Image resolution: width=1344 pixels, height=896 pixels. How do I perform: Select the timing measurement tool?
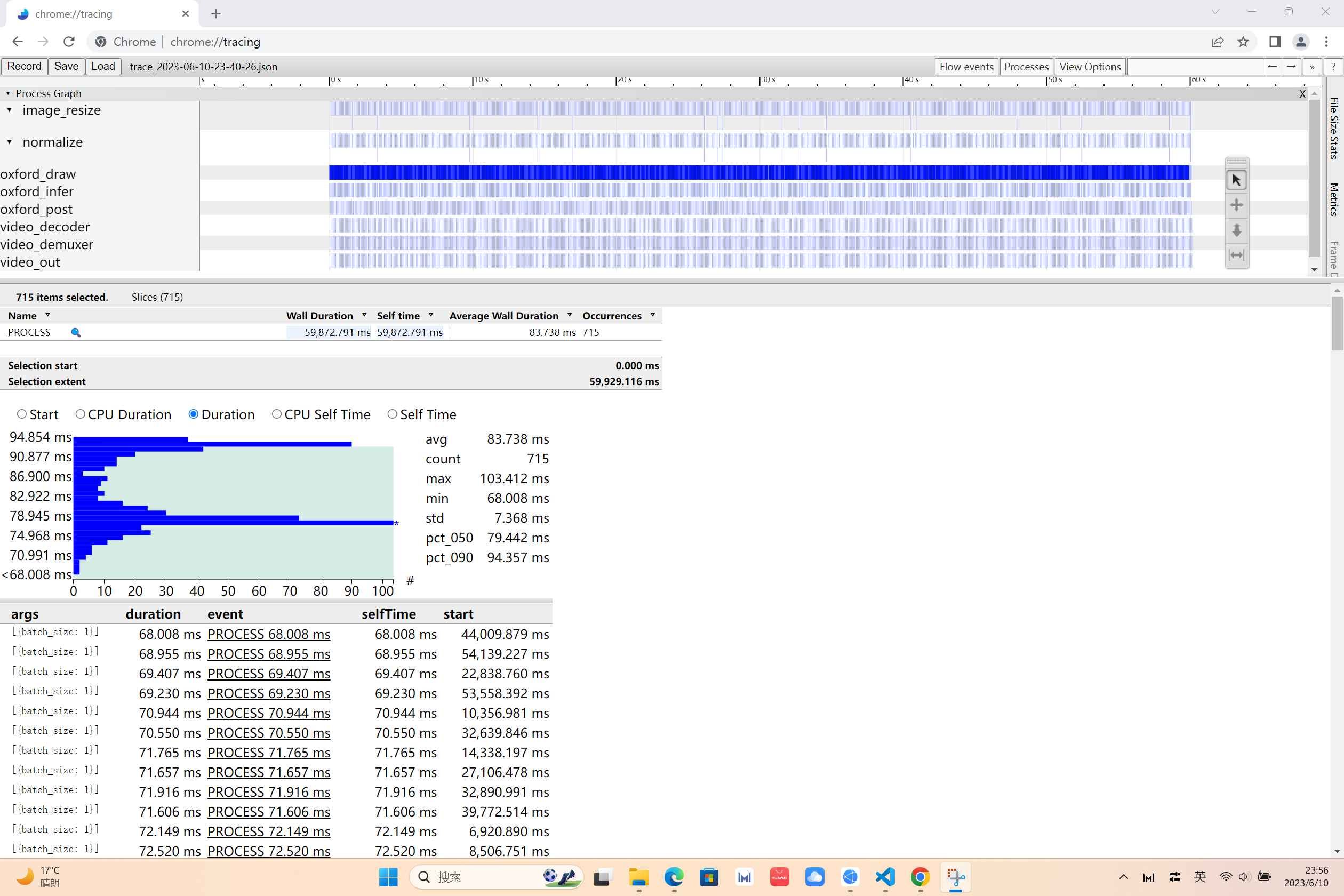pyautogui.click(x=1236, y=255)
